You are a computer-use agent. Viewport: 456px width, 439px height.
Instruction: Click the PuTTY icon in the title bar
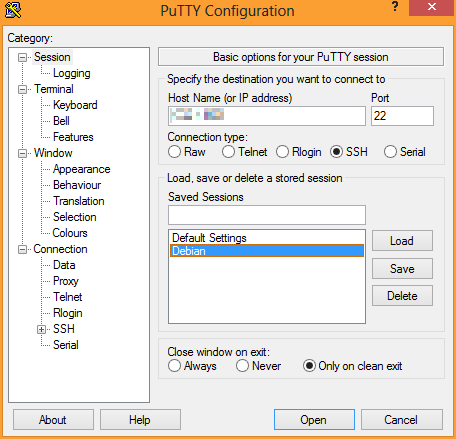(x=13, y=10)
